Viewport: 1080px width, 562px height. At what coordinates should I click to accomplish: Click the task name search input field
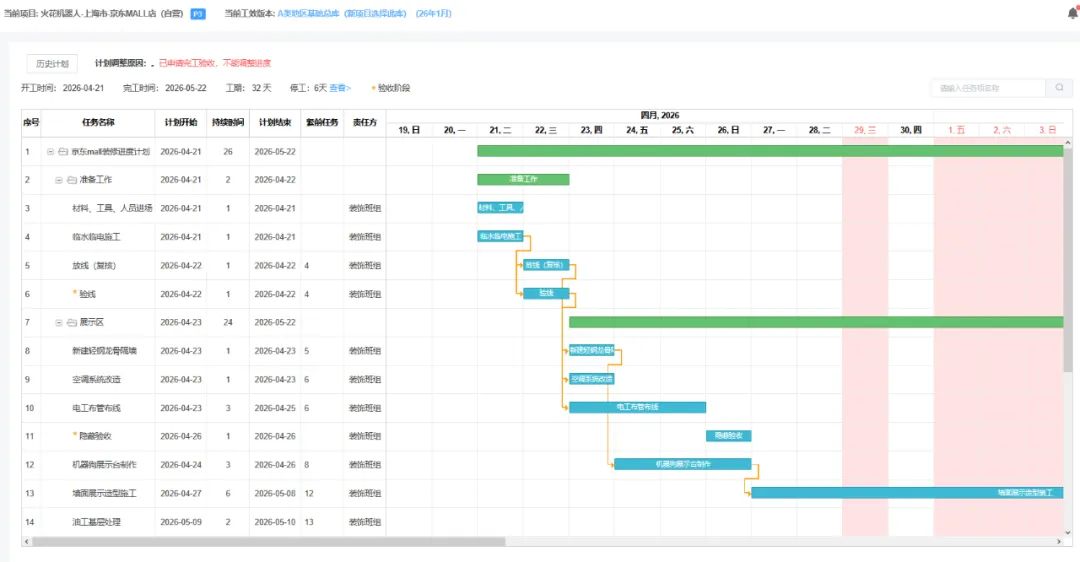tap(989, 87)
